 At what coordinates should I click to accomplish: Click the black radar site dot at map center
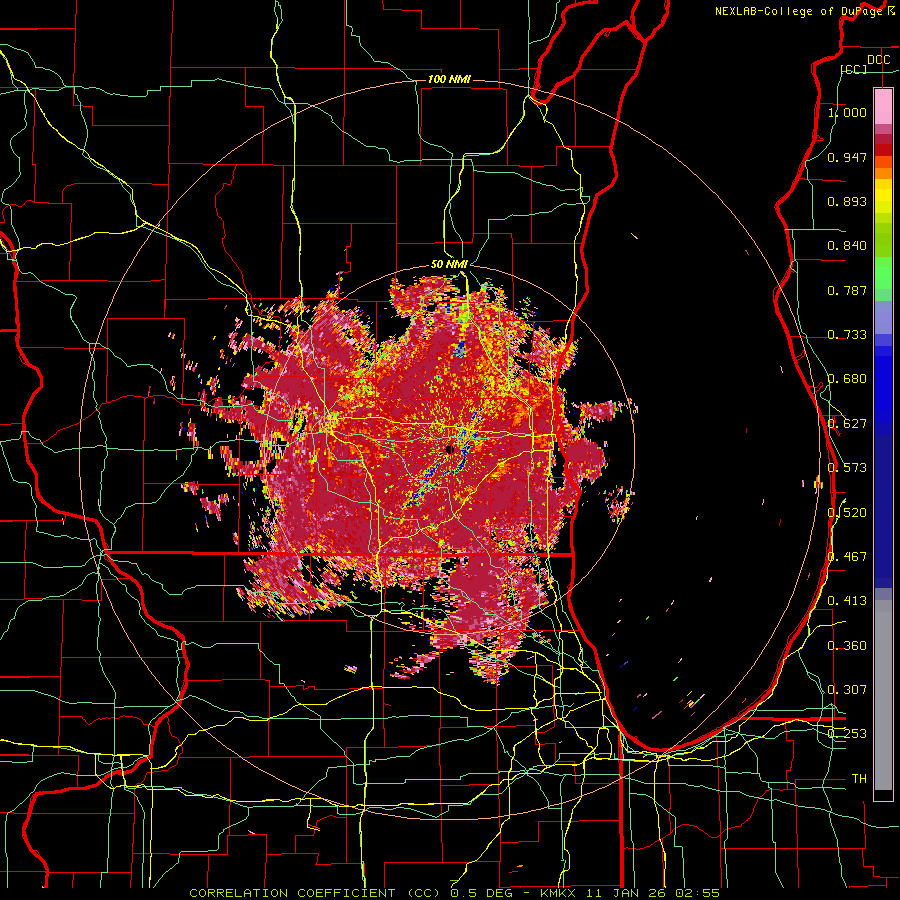click(450, 449)
